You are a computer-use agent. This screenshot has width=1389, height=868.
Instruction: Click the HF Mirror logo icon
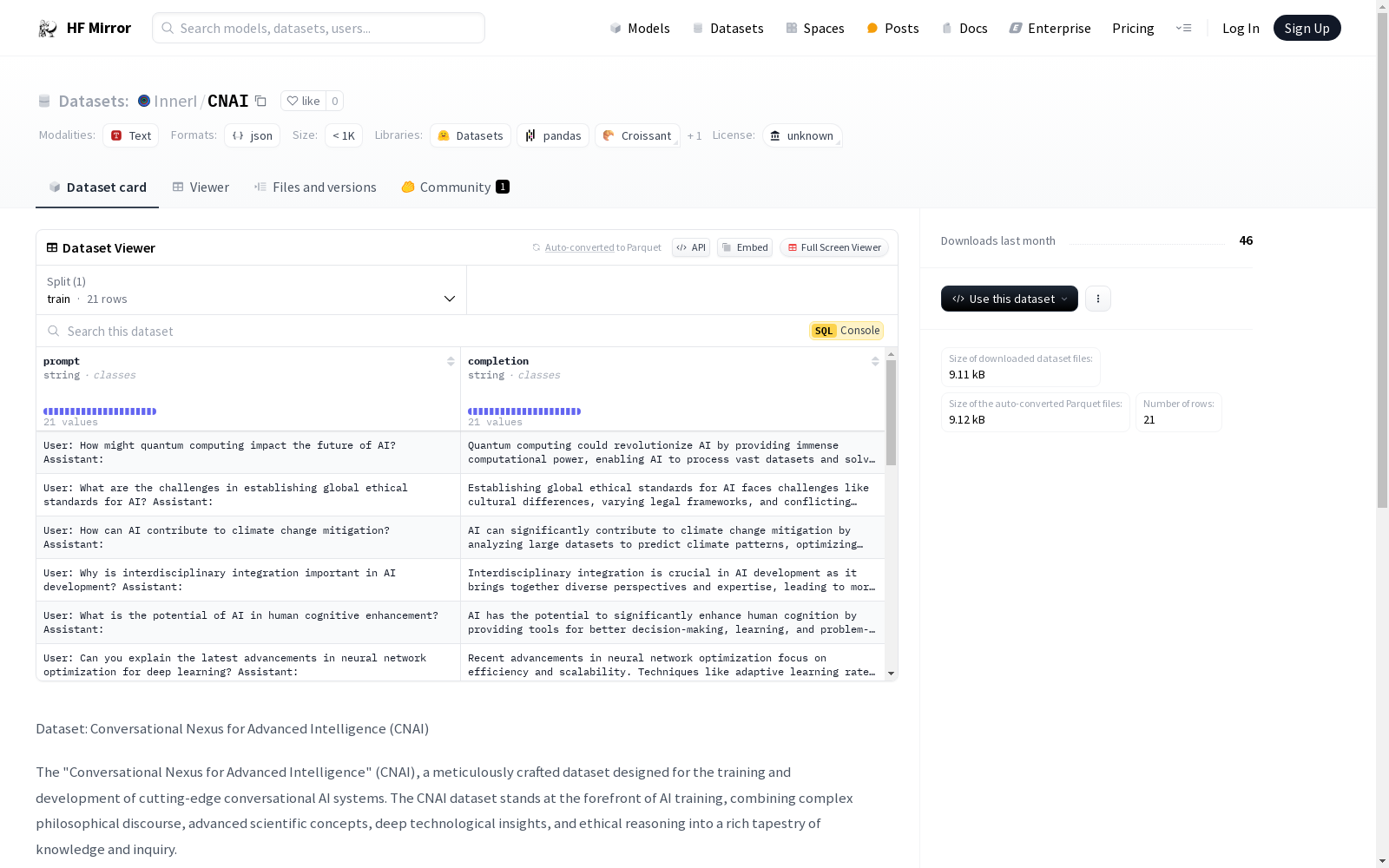click(47, 29)
